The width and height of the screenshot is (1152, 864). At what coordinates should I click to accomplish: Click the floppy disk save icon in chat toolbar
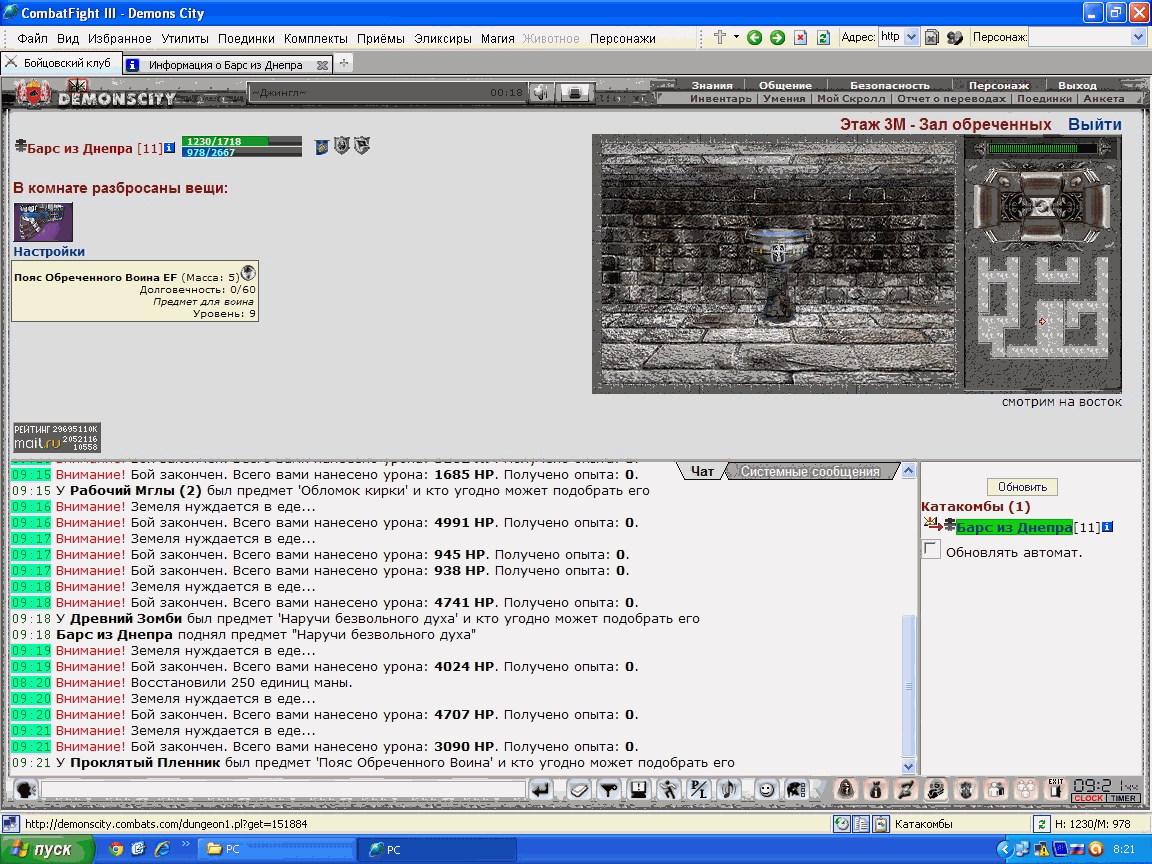639,790
